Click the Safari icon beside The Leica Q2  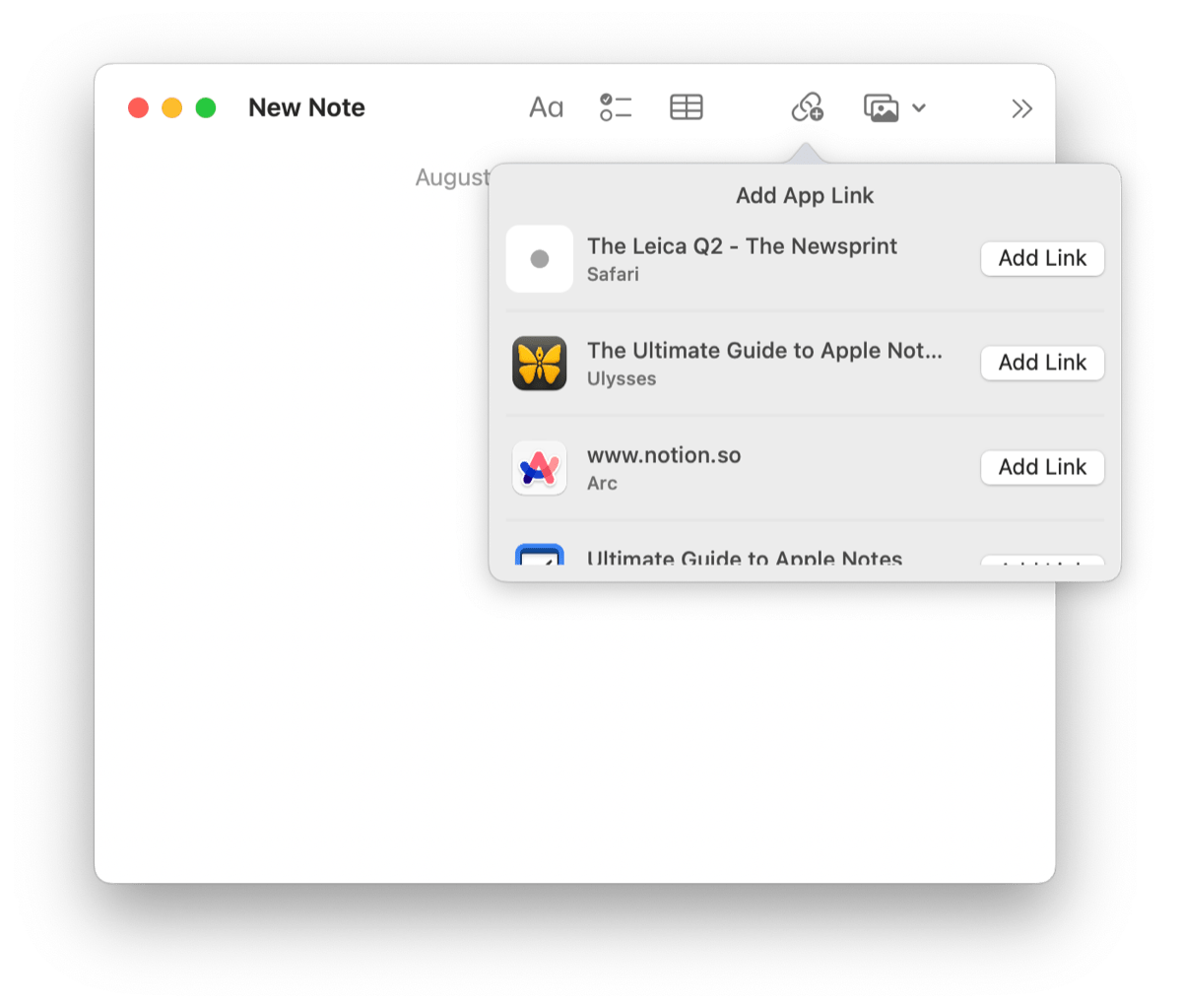click(x=539, y=258)
